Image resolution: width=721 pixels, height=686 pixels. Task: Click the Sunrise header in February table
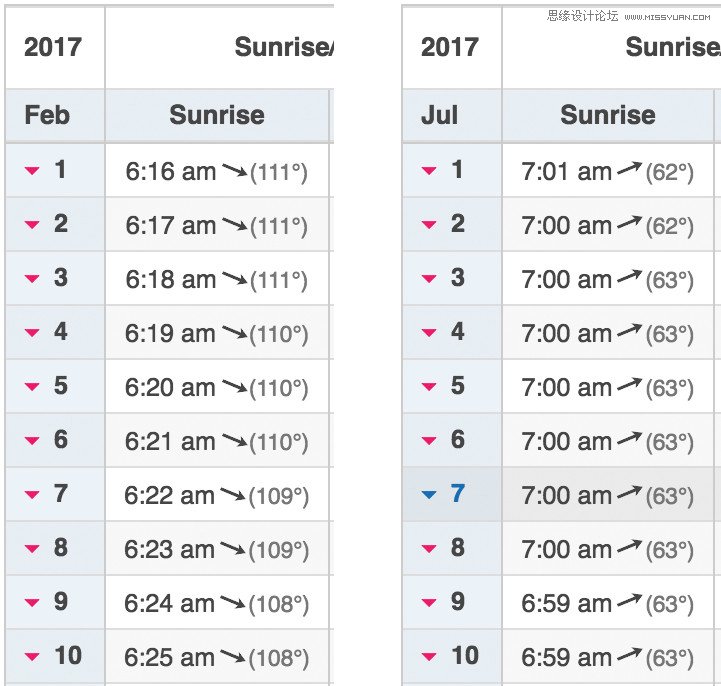(x=217, y=115)
